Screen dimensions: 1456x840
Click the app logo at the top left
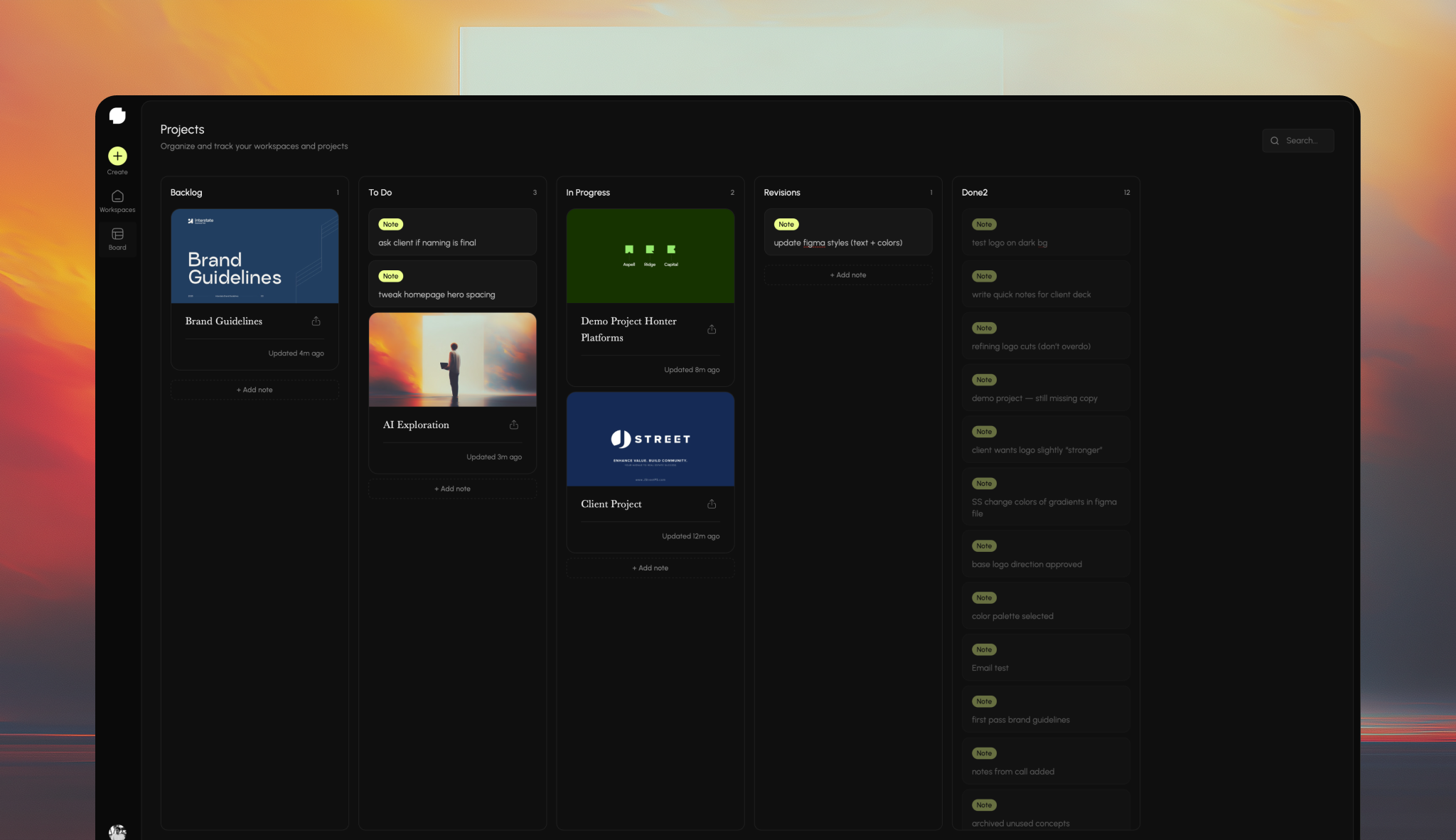point(117,115)
